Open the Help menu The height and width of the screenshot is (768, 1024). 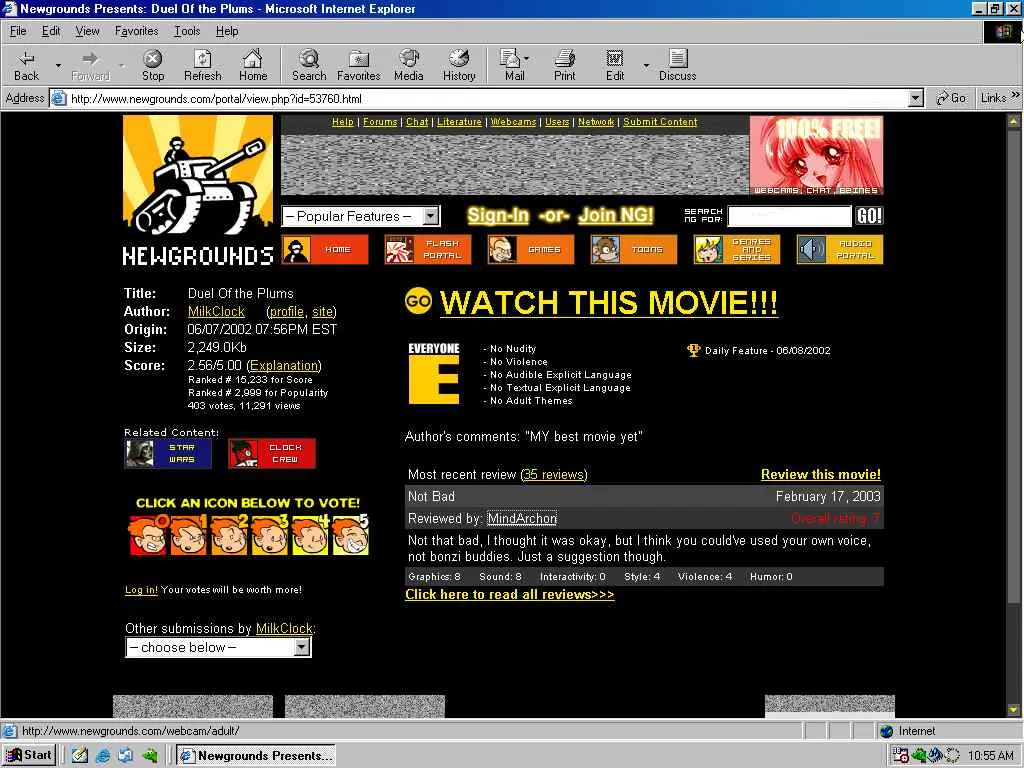pos(227,31)
